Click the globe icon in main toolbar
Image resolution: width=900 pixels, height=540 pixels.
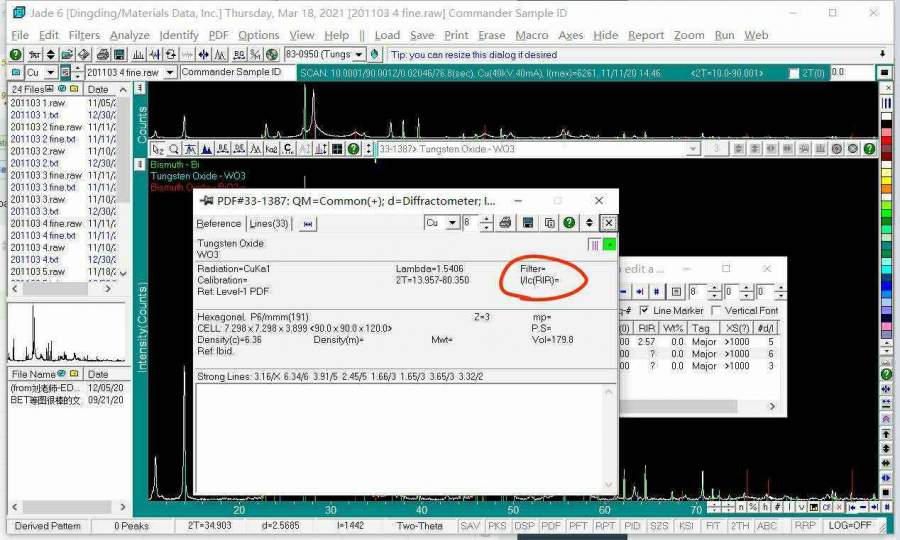(272, 55)
